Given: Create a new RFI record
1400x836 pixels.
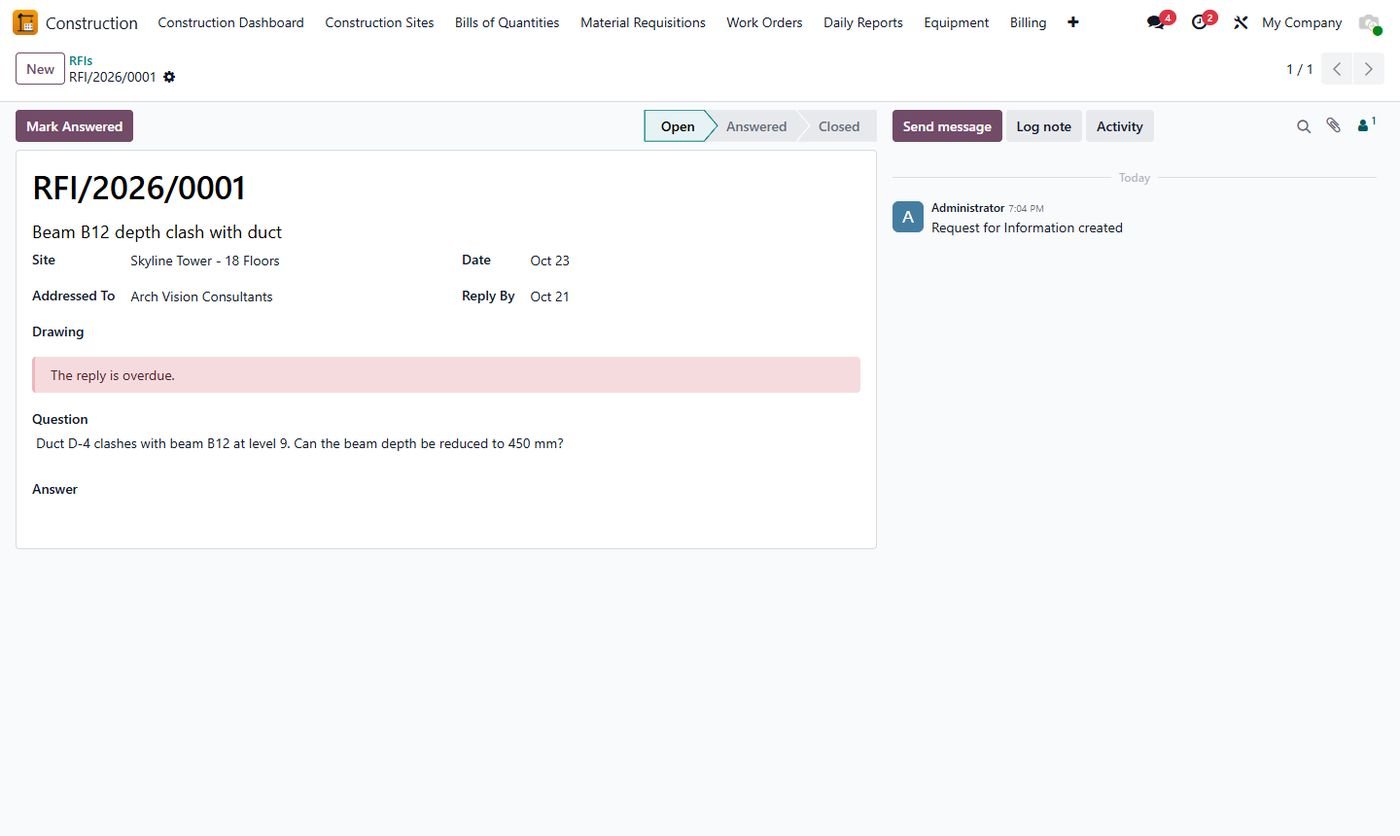Looking at the screenshot, I should pyautogui.click(x=40, y=69).
